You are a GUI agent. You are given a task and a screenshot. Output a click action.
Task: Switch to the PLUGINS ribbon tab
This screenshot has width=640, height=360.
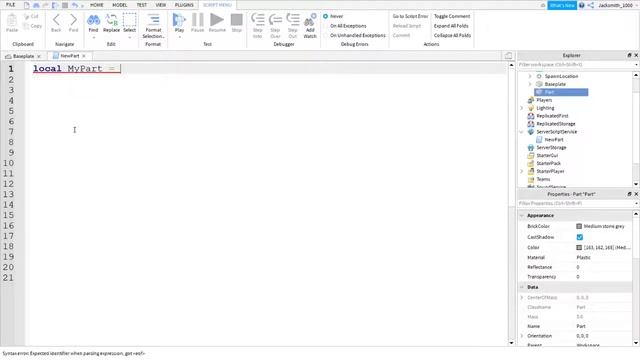point(184,5)
